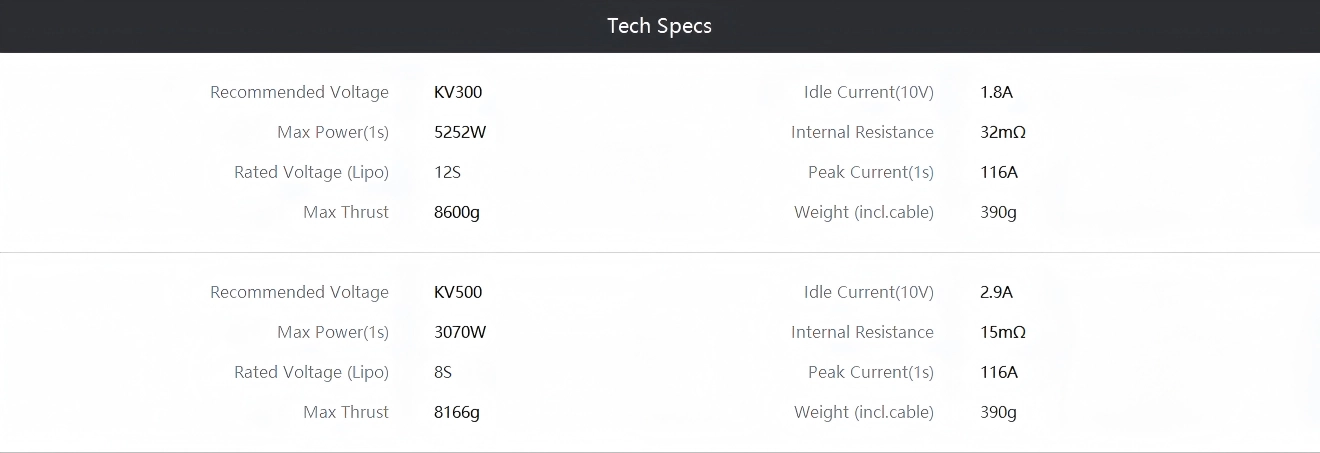Click Recommended Voltage label beside KV500

tap(299, 292)
